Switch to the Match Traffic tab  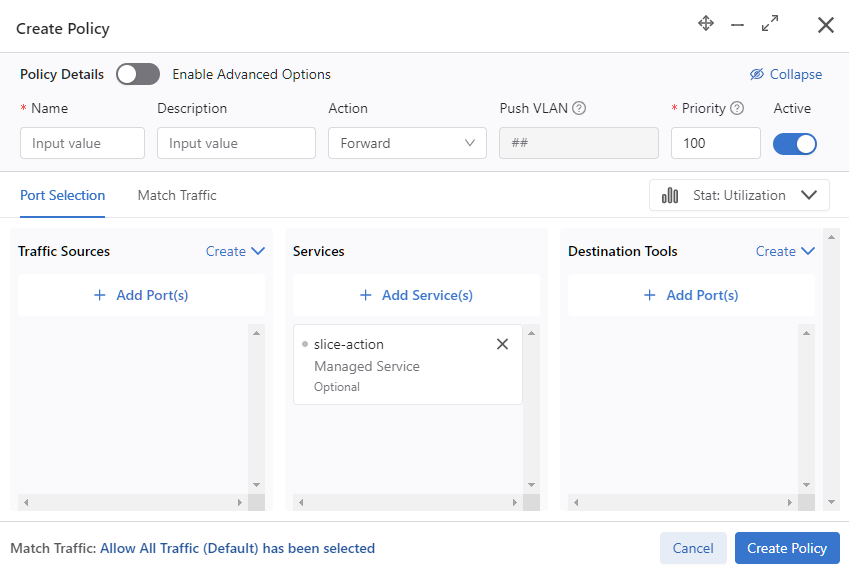pyautogui.click(x=177, y=195)
